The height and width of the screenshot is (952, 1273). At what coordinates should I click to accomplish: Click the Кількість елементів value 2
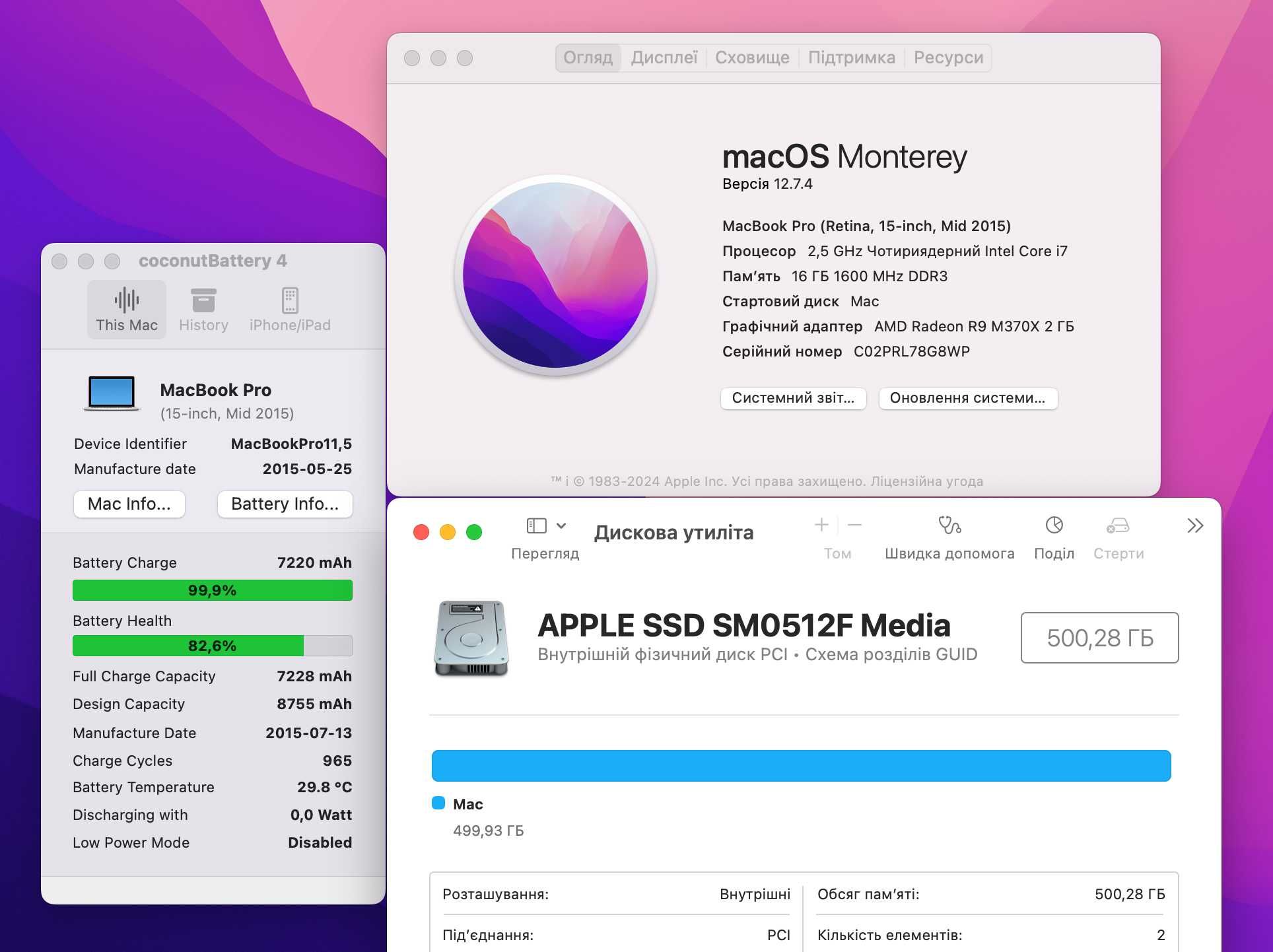click(x=1161, y=935)
